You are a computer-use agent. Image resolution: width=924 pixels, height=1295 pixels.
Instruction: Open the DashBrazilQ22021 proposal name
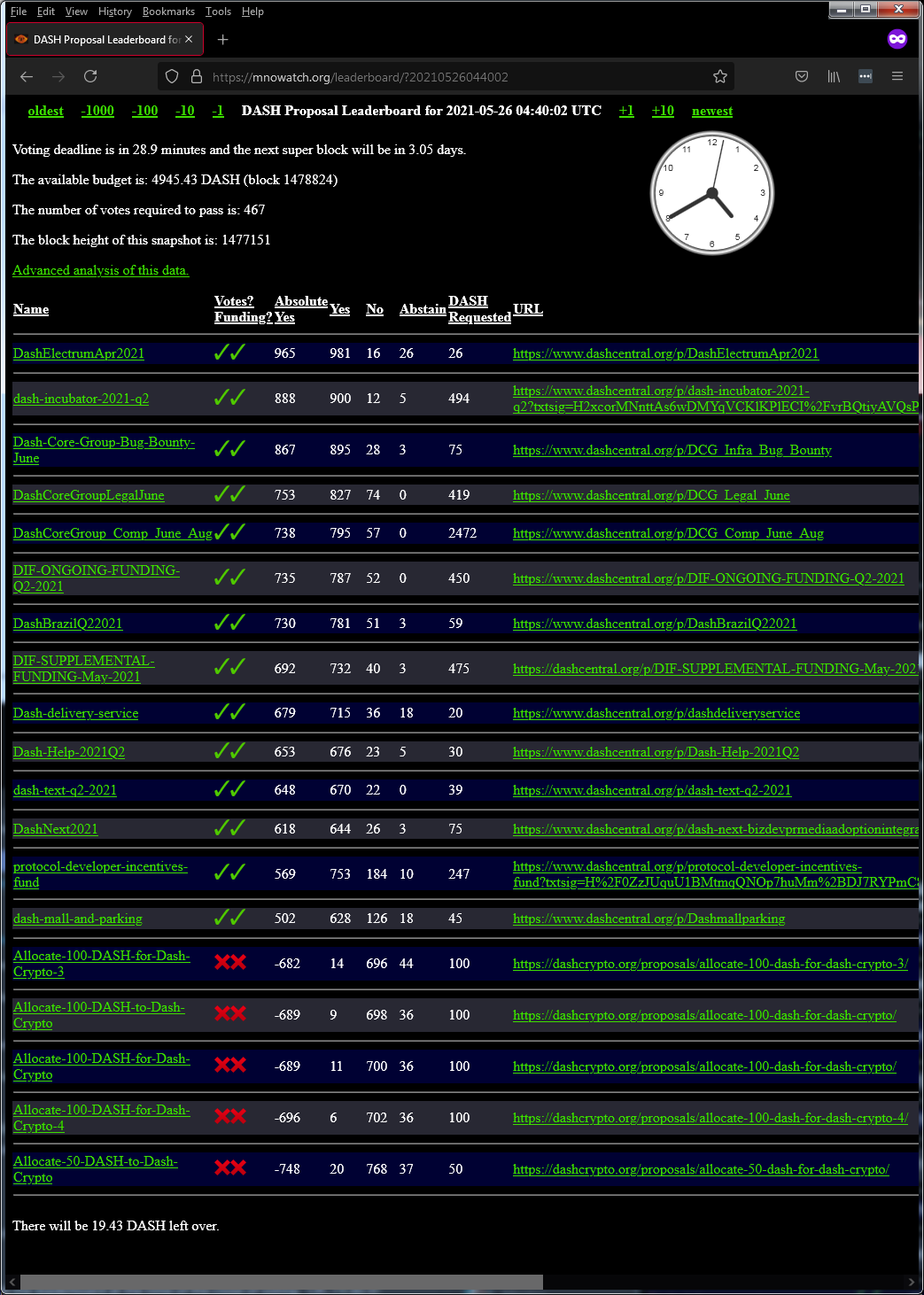point(68,624)
